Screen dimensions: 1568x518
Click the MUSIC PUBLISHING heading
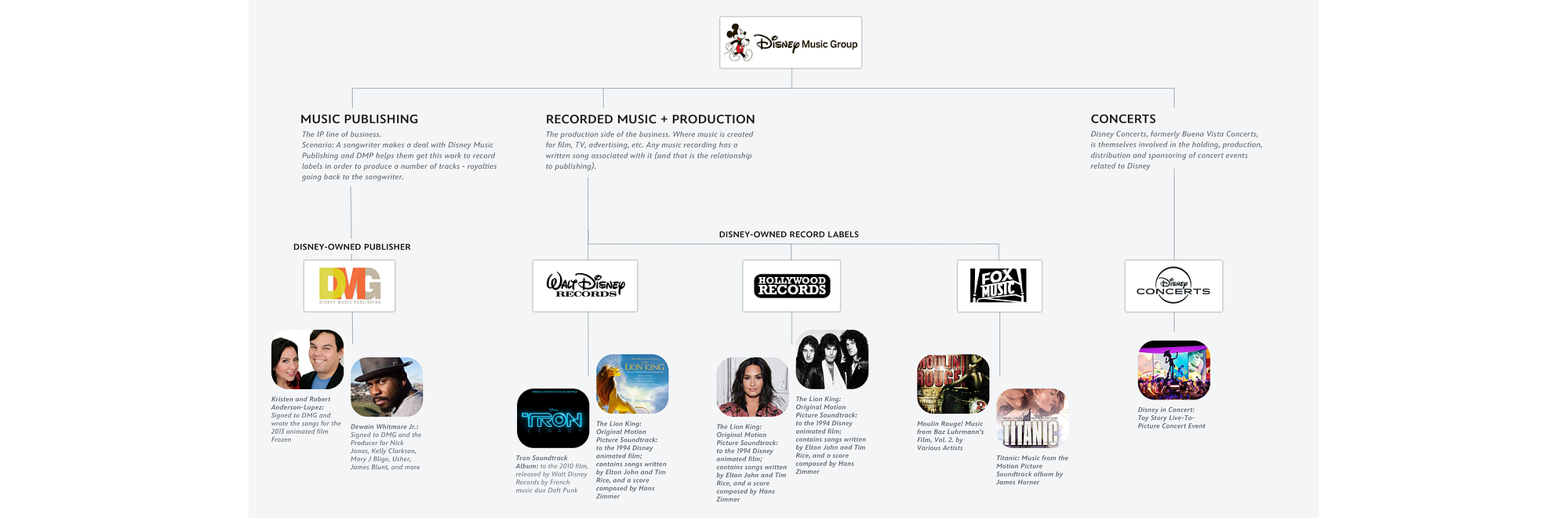(359, 119)
